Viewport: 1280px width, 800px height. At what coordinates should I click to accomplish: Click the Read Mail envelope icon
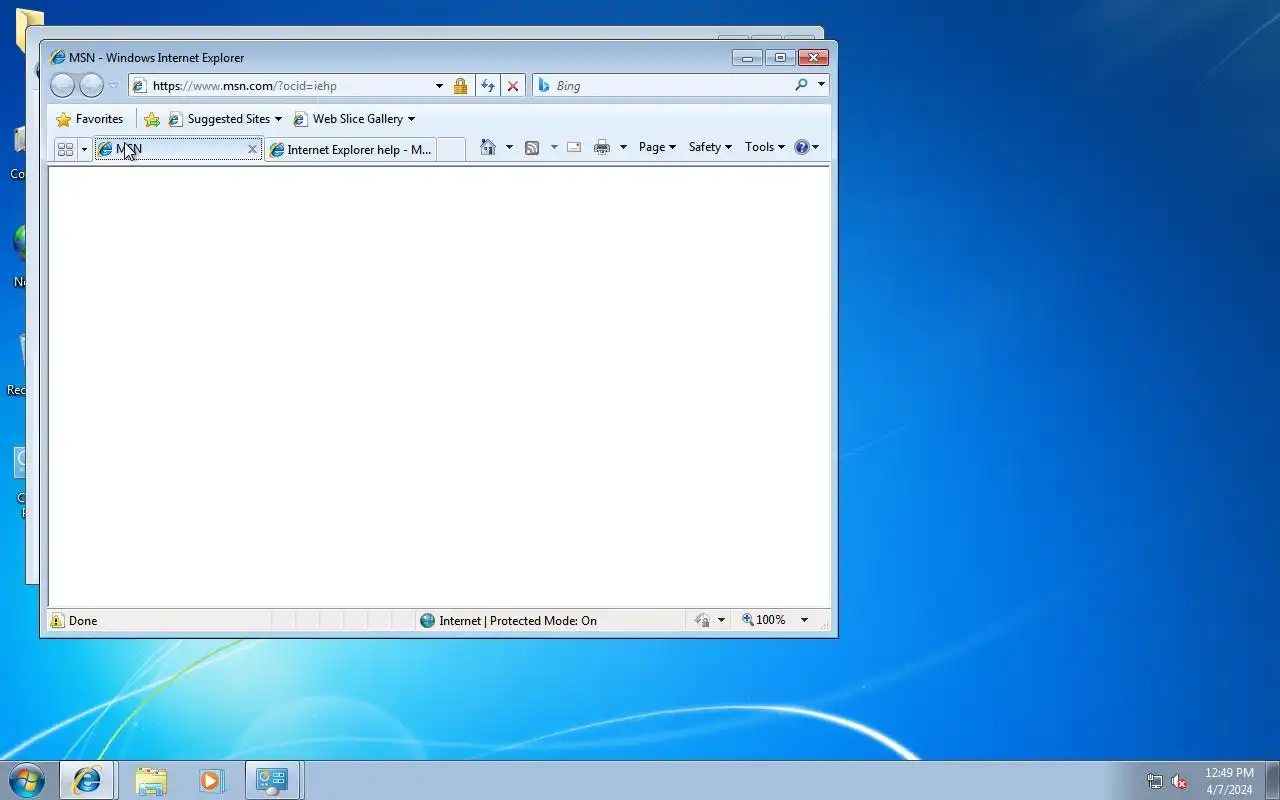point(574,147)
